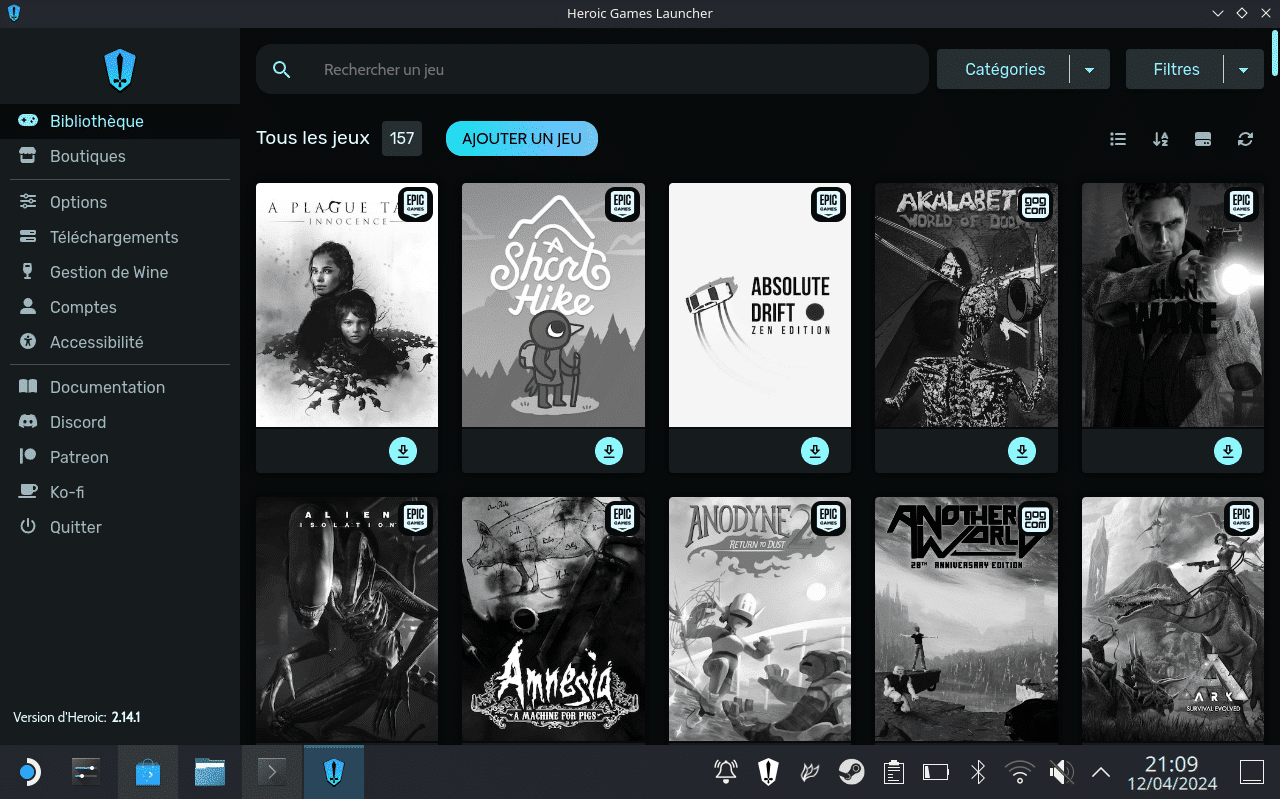The width and height of the screenshot is (1280, 799).
Task: Click the search magnifier icon
Action: [282, 70]
